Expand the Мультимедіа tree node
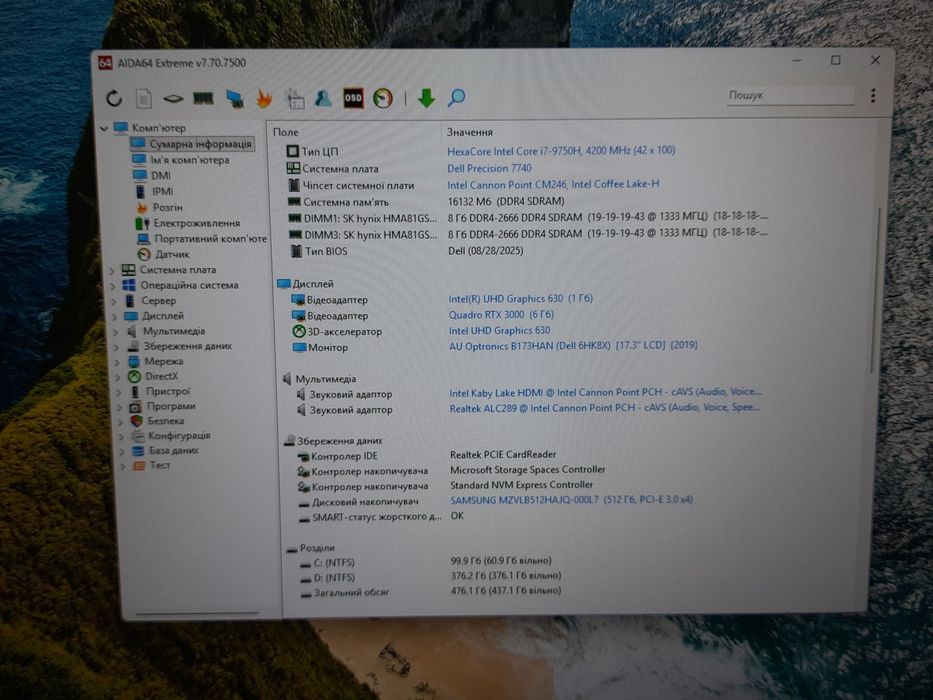933x700 pixels. (x=115, y=332)
